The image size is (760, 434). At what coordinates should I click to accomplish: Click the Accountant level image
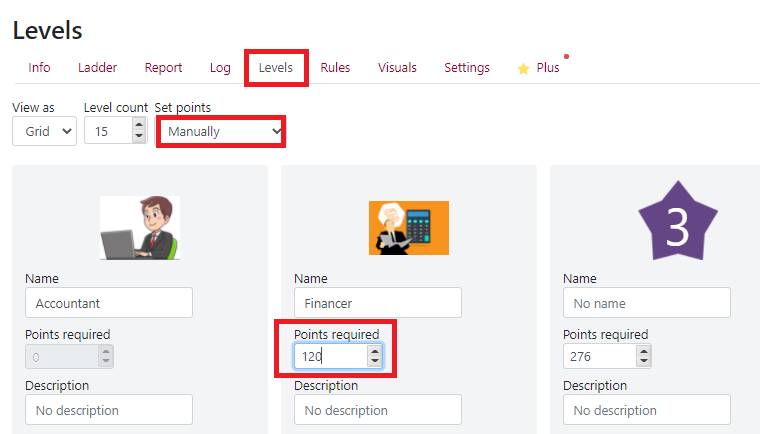[x=140, y=228]
